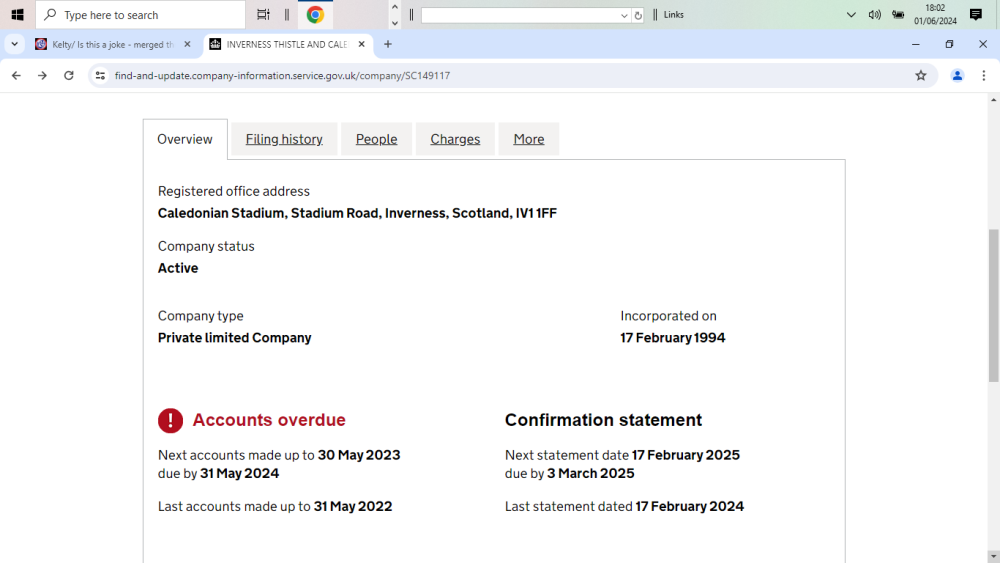The height and width of the screenshot is (563, 1000).
Task: Bookmark this page with the star icon
Action: 920,75
